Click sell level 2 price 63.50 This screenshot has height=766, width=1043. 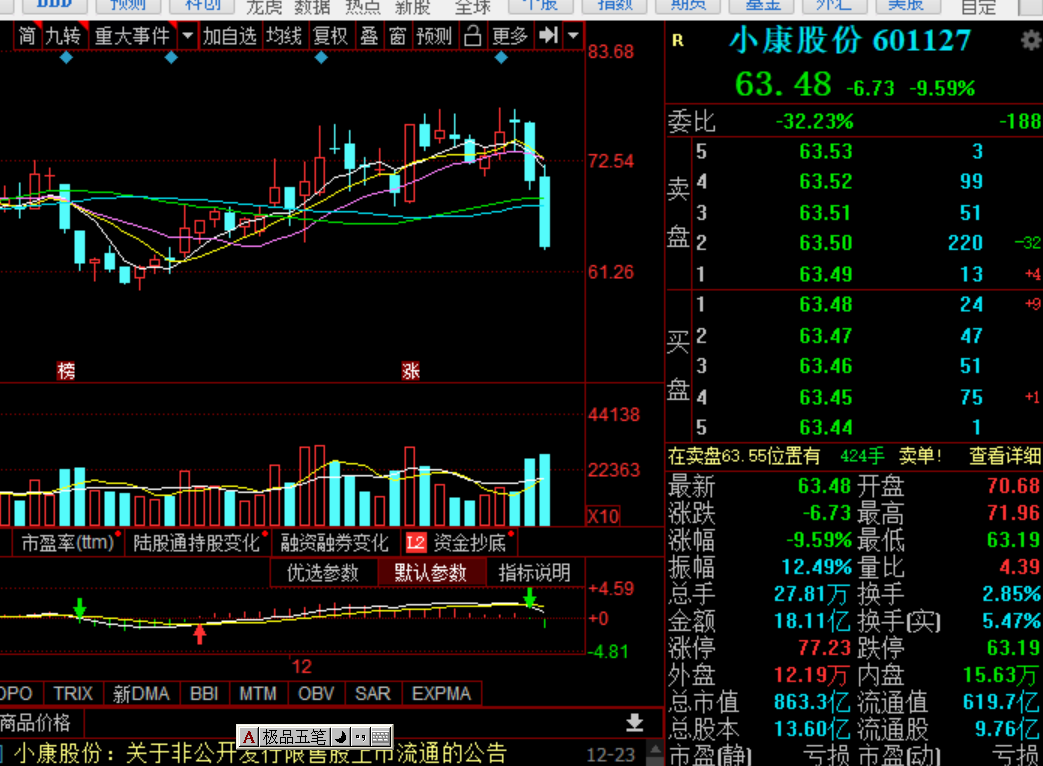[x=825, y=243]
